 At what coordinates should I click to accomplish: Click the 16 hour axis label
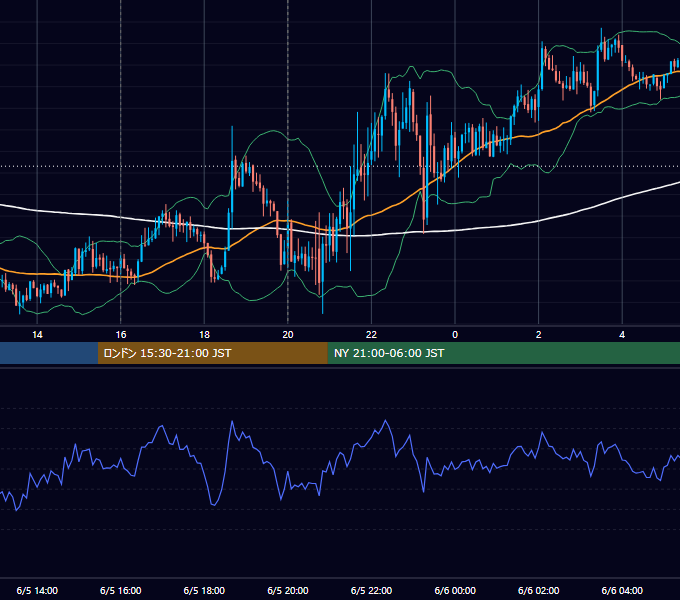[x=121, y=335]
